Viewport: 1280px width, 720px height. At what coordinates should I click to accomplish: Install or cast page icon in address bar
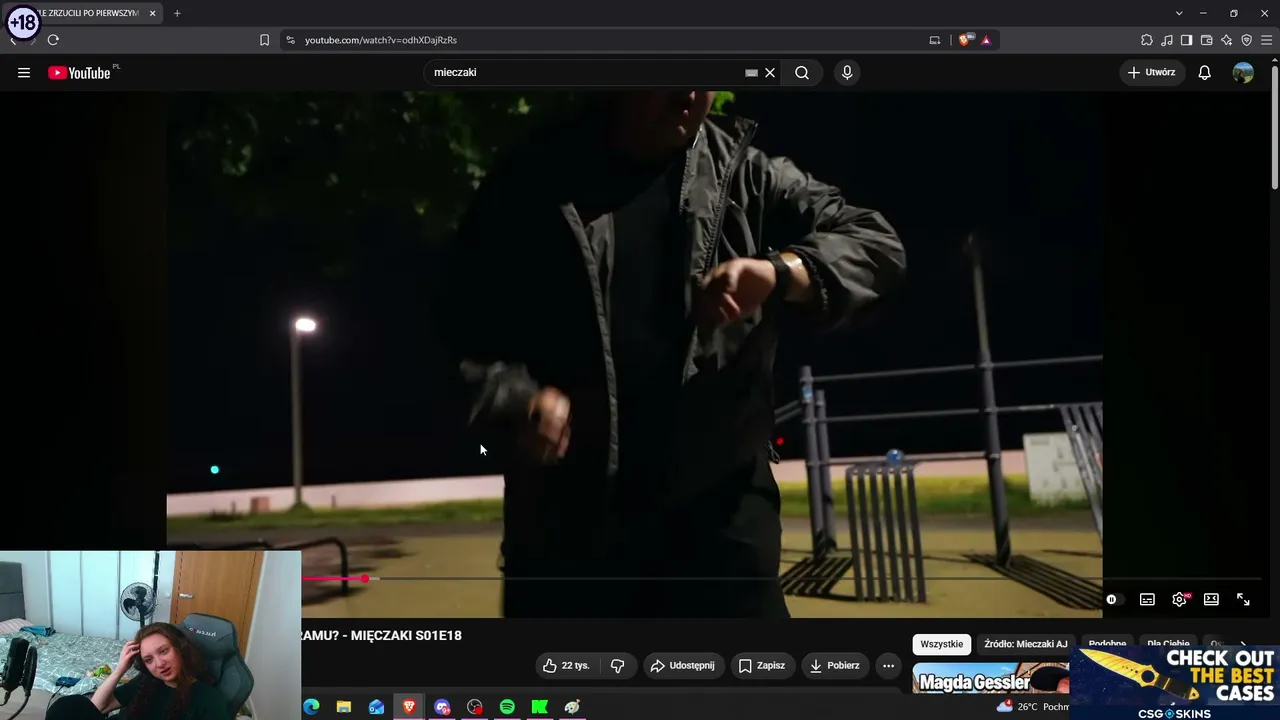point(935,40)
